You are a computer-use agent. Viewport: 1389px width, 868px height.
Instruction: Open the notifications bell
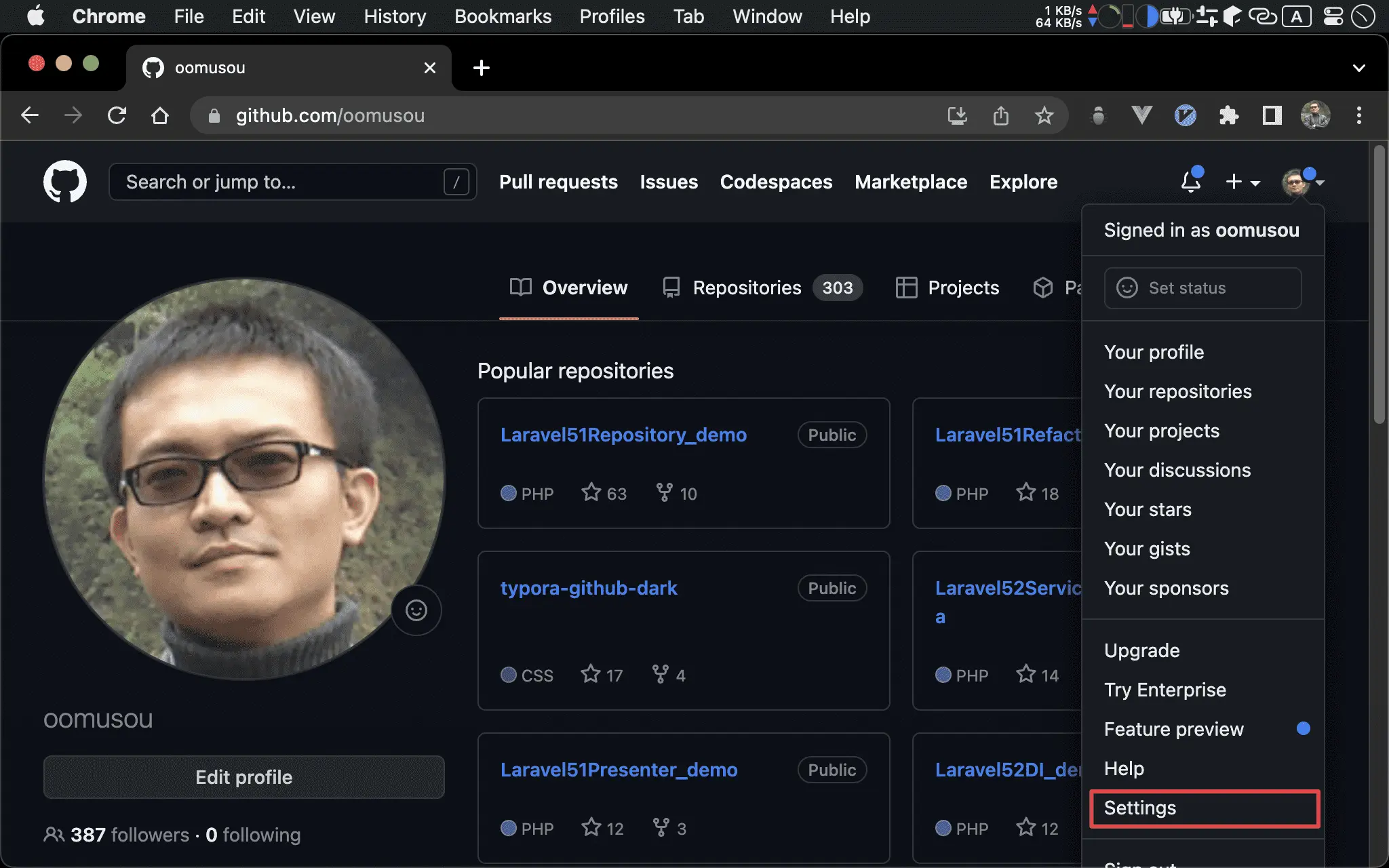point(1191,181)
